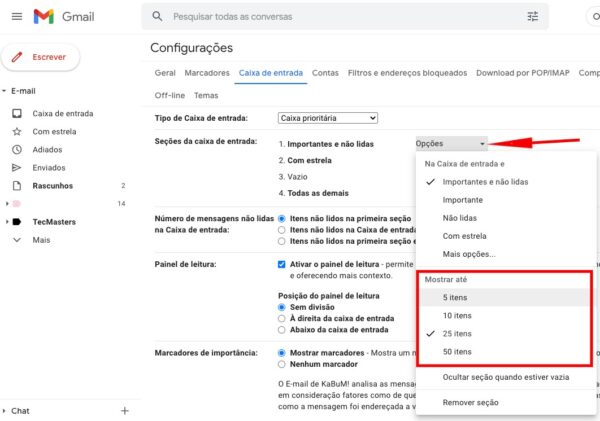600x421 pixels.
Task: Open the main menu hamburger icon
Action: click(14, 16)
